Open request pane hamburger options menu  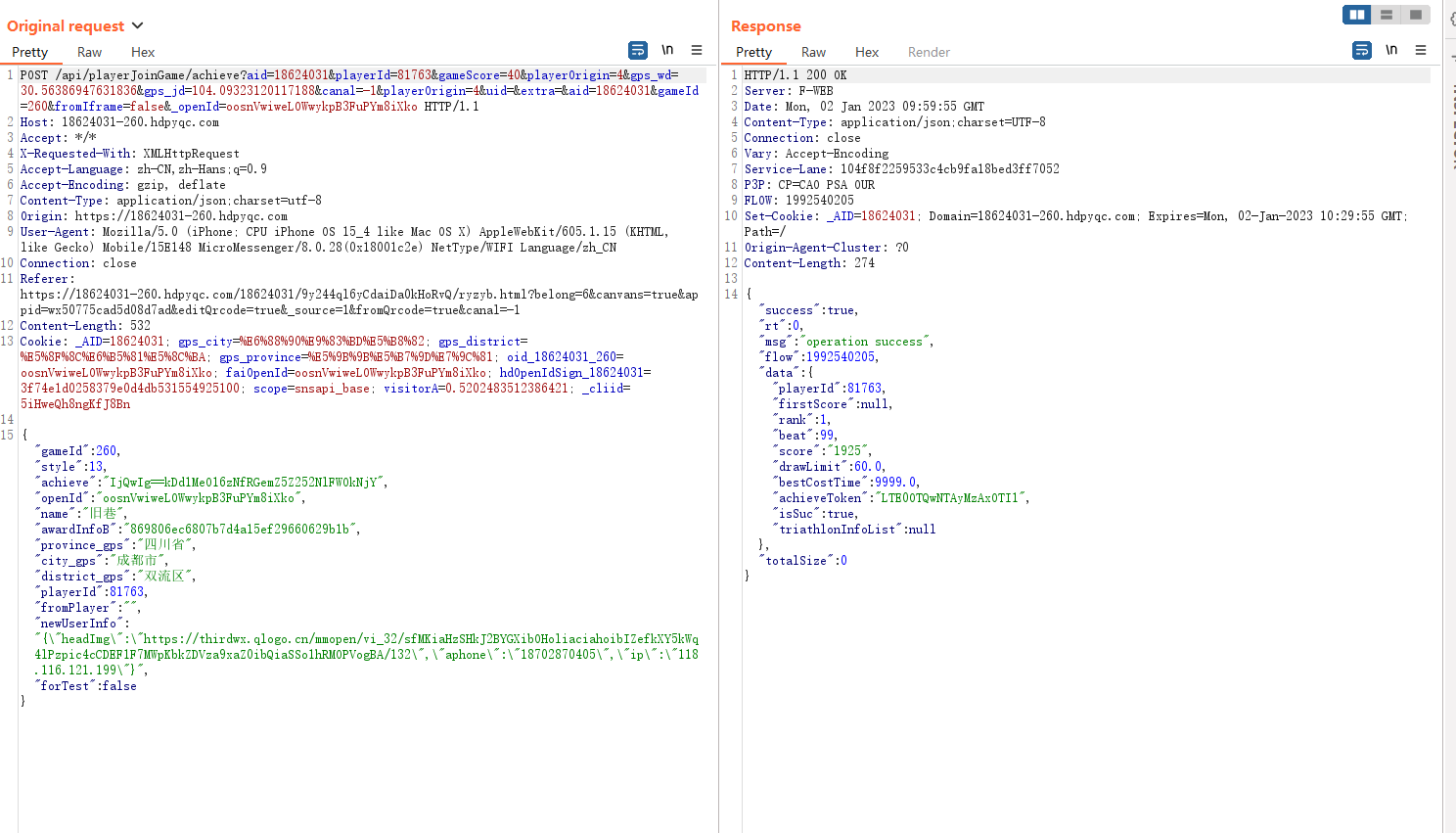tap(697, 50)
